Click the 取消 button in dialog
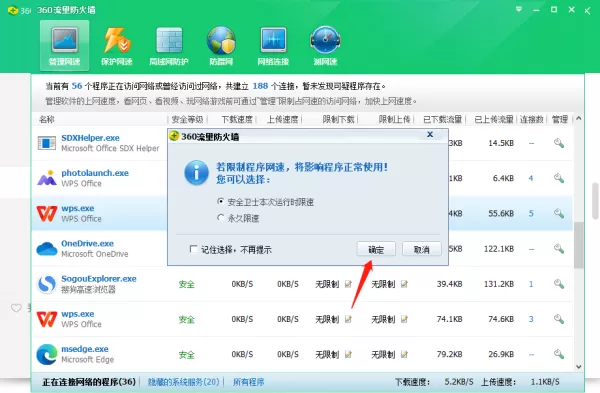This screenshot has height=393, width=600. coord(421,249)
